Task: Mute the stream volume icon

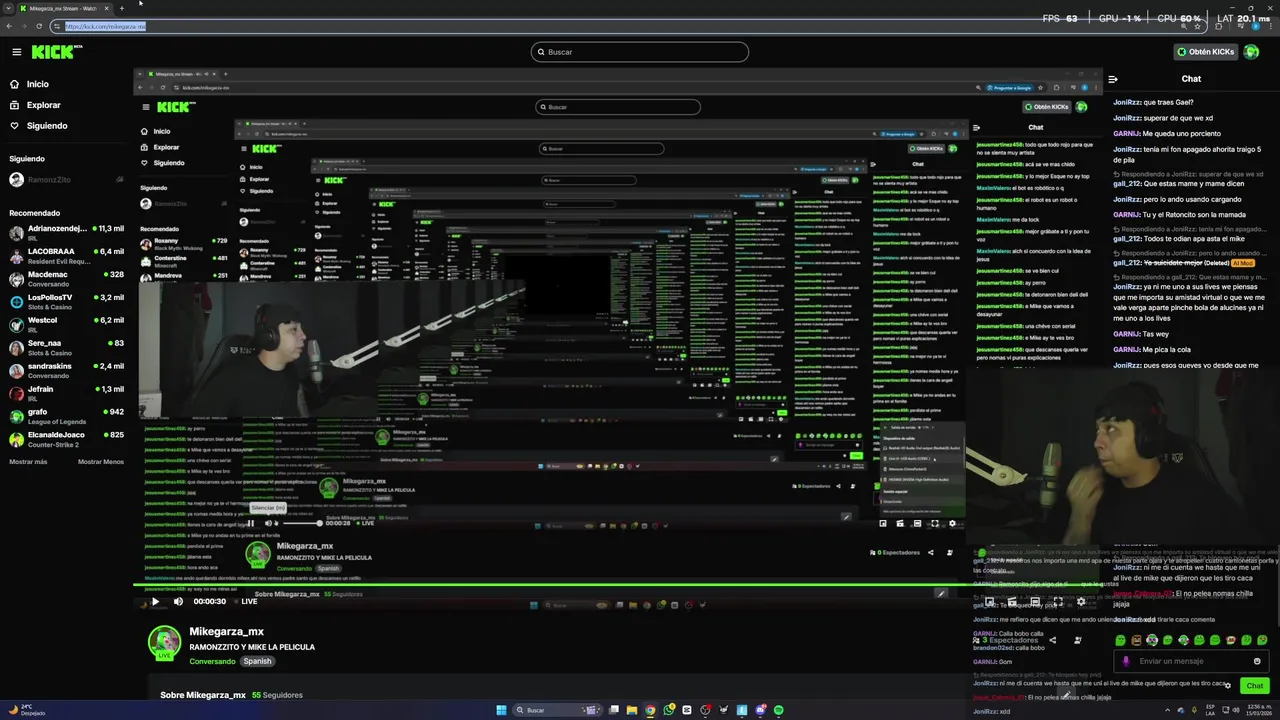Action: tap(178, 601)
